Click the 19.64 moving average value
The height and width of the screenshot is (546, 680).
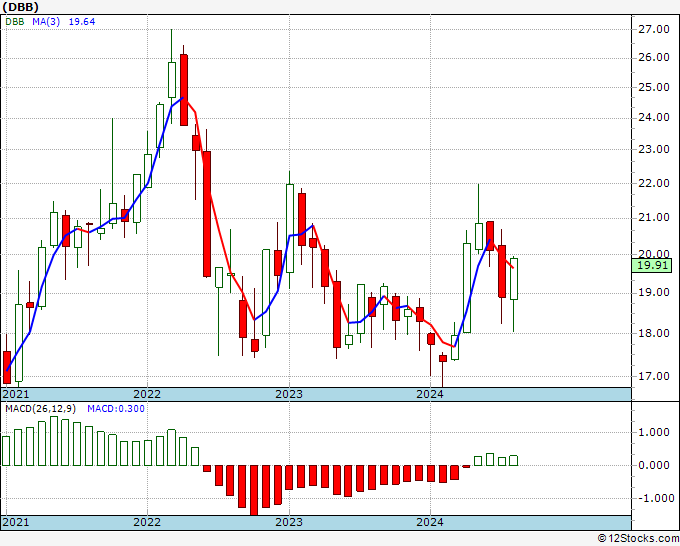tap(82, 22)
